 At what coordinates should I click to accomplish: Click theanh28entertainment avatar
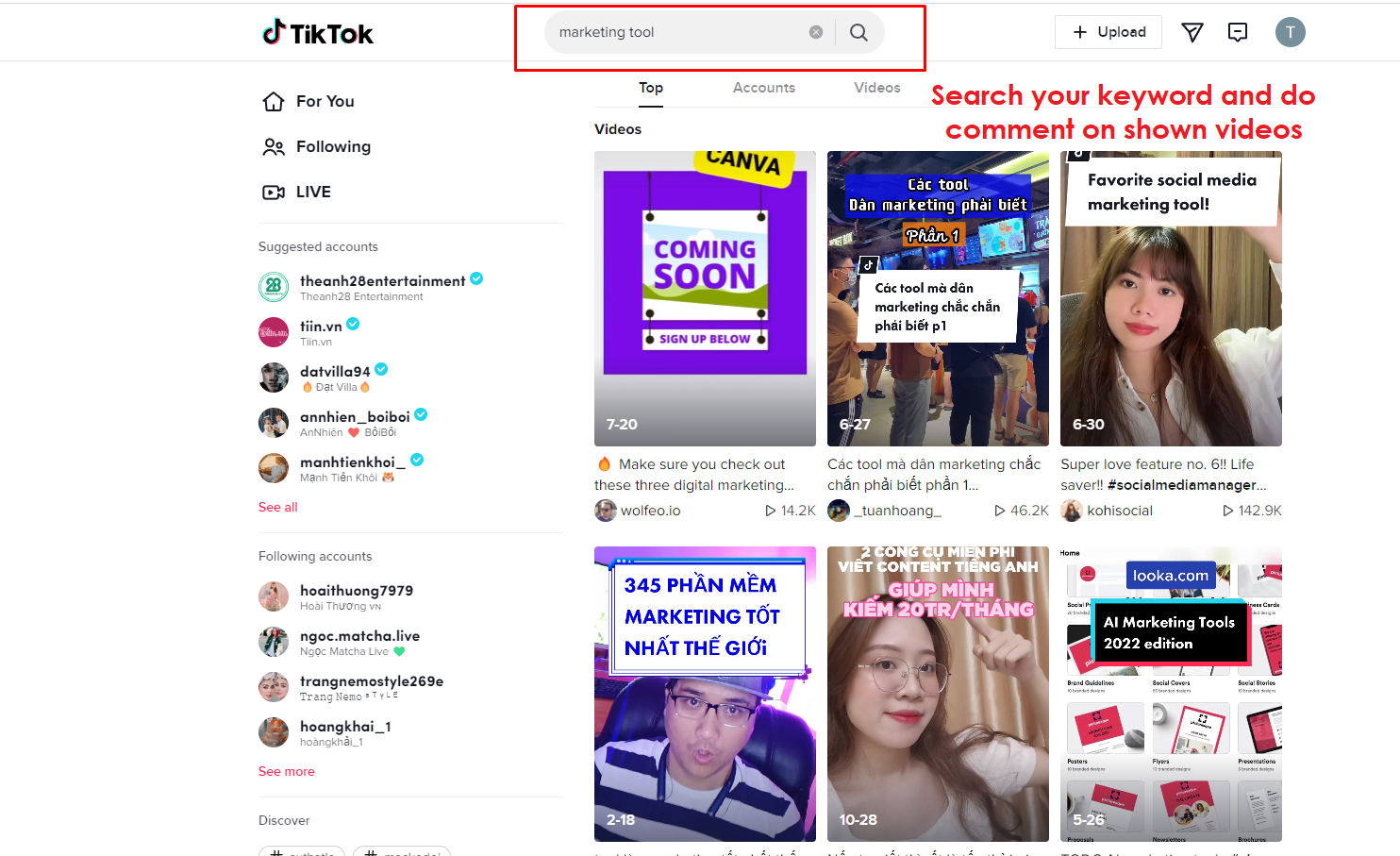(274, 287)
